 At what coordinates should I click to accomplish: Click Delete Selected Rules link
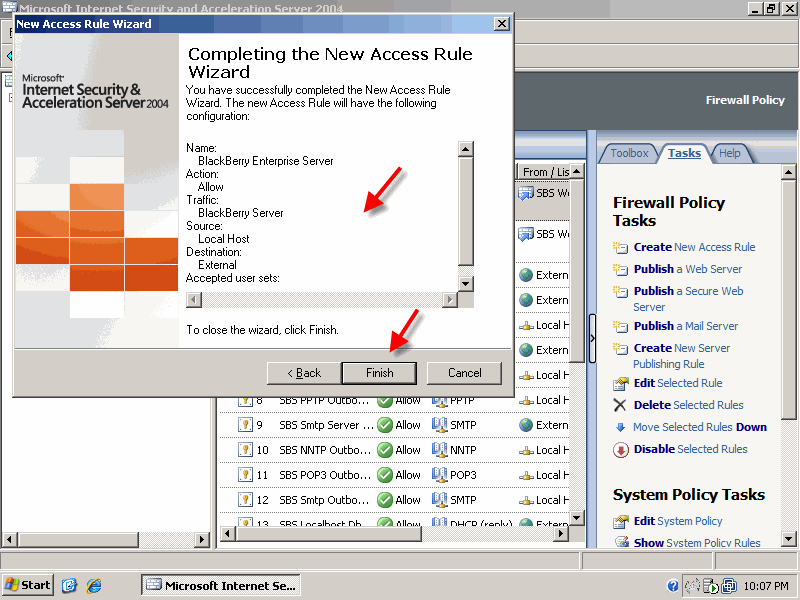[688, 405]
